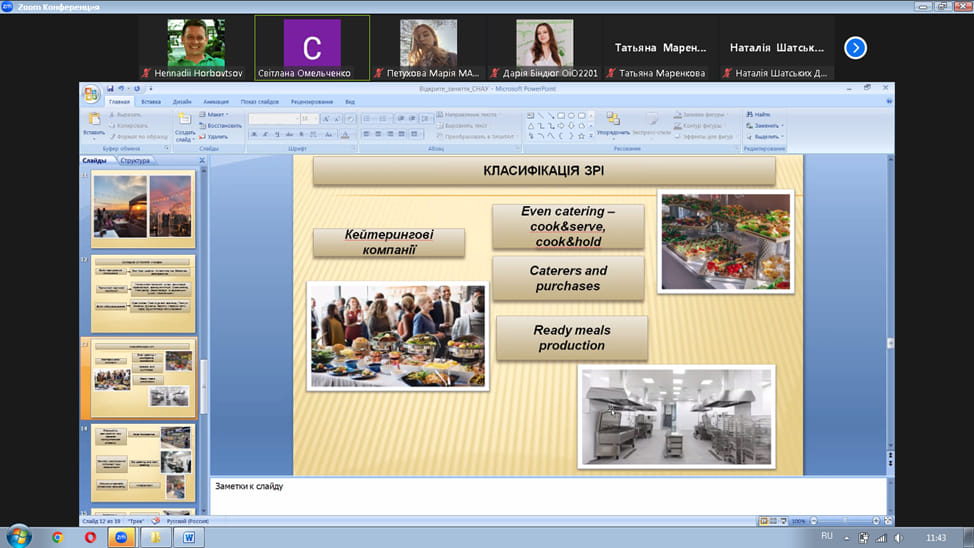Click the Word icon in taskbar
This screenshot has width=974, height=548.
[188, 537]
